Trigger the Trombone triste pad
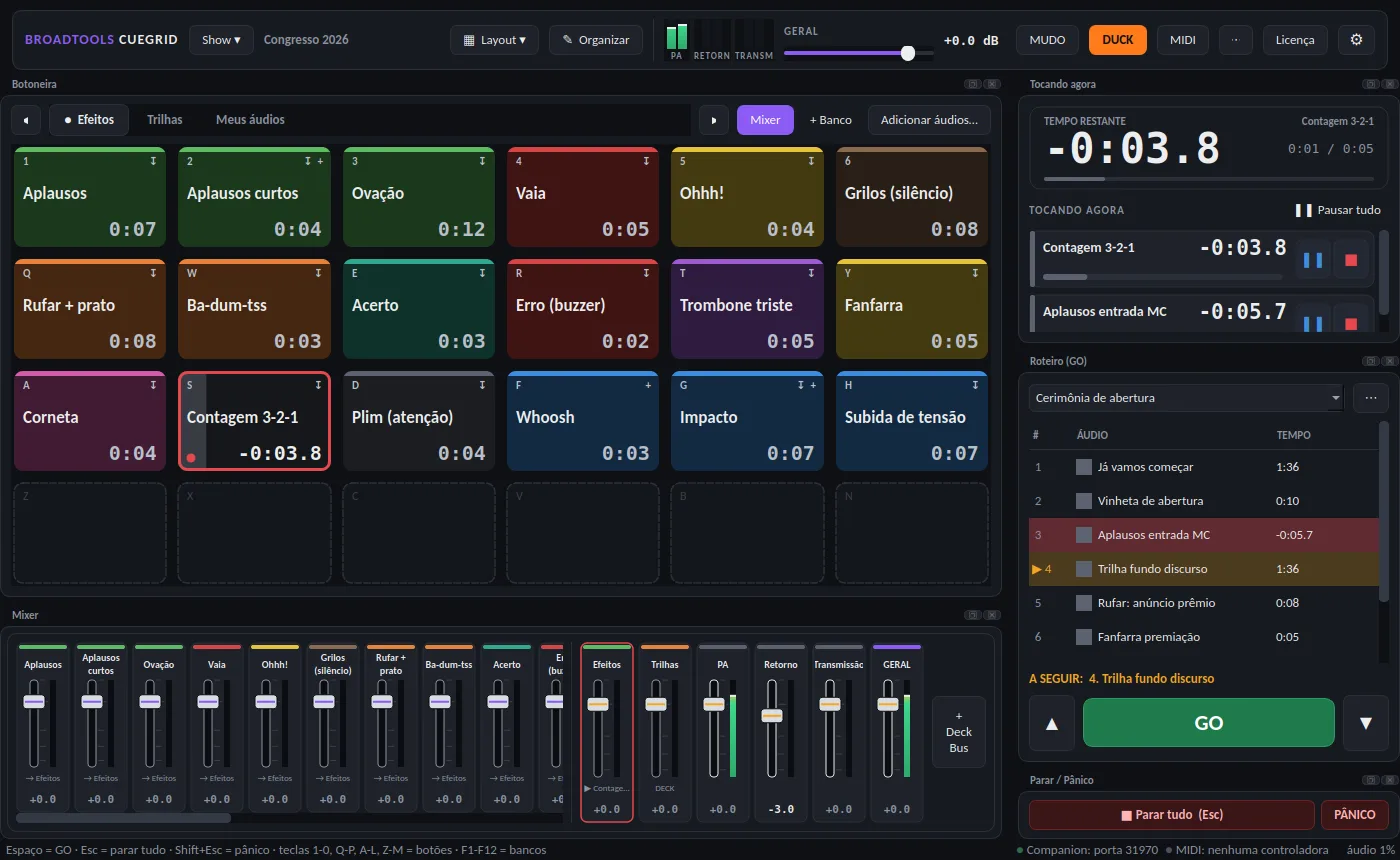Screen dimensions: 1400x860 (x=747, y=309)
